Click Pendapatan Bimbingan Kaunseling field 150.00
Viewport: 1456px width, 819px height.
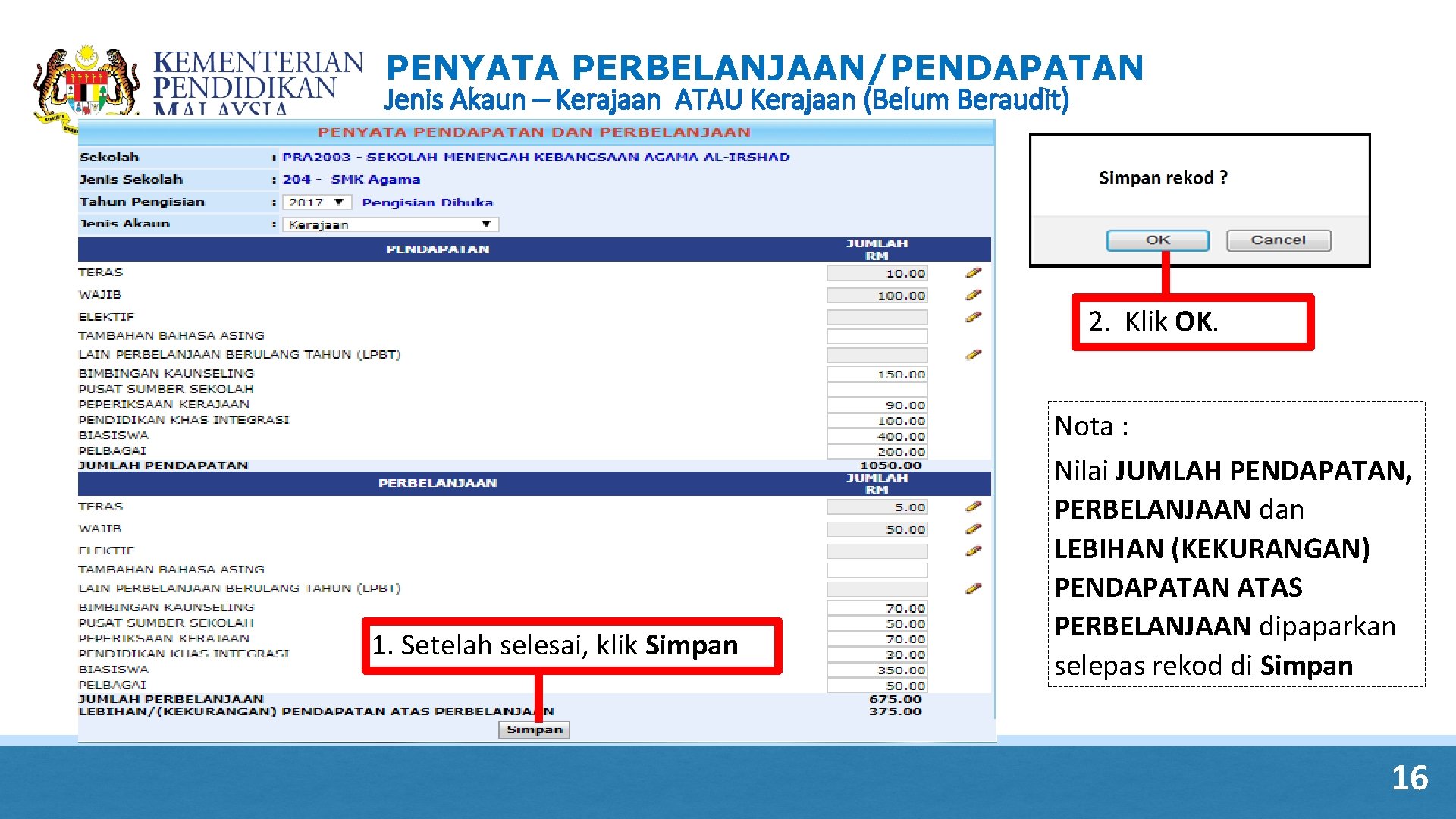pyautogui.click(x=877, y=374)
